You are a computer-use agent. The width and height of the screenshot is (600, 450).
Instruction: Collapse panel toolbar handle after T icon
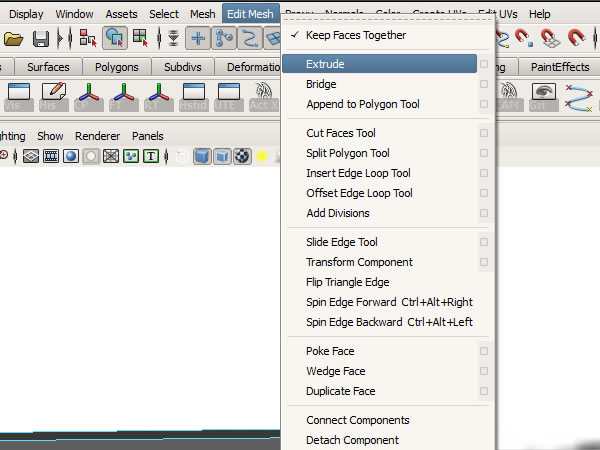click(x=166, y=156)
